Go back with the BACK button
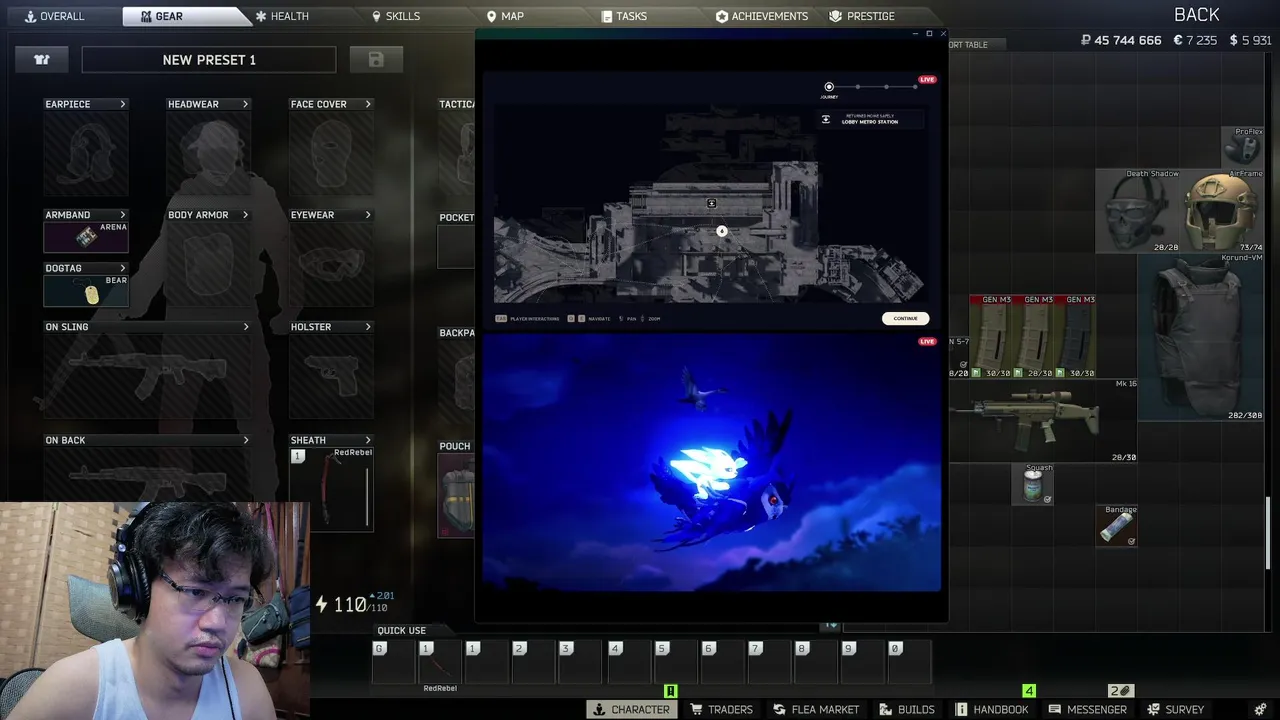Screen dimensions: 1280x720 (x=1196, y=15)
